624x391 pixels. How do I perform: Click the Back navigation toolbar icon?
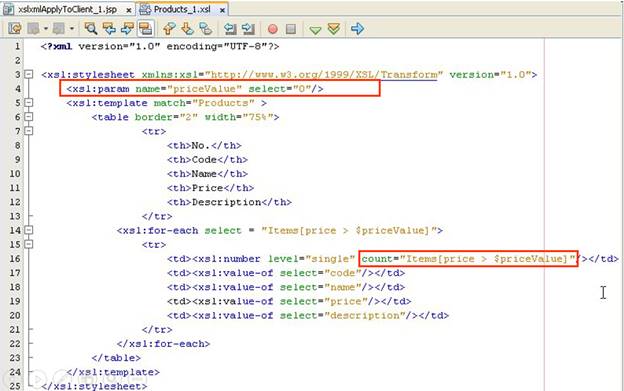click(34, 28)
